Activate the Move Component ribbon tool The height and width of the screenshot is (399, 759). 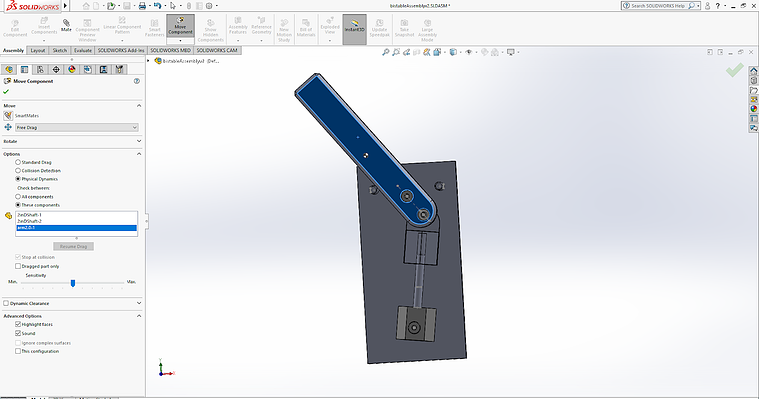[181, 26]
